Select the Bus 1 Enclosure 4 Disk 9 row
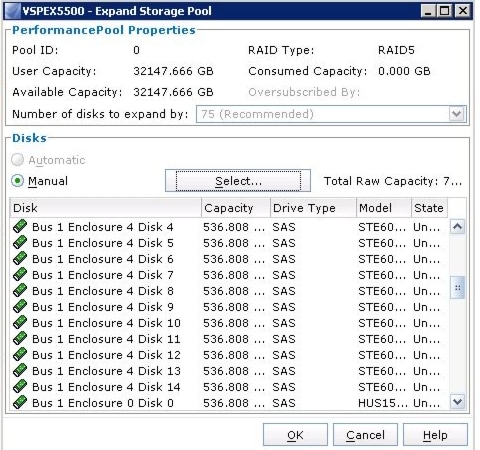Viewport: 480px width, 450px height. click(x=229, y=307)
